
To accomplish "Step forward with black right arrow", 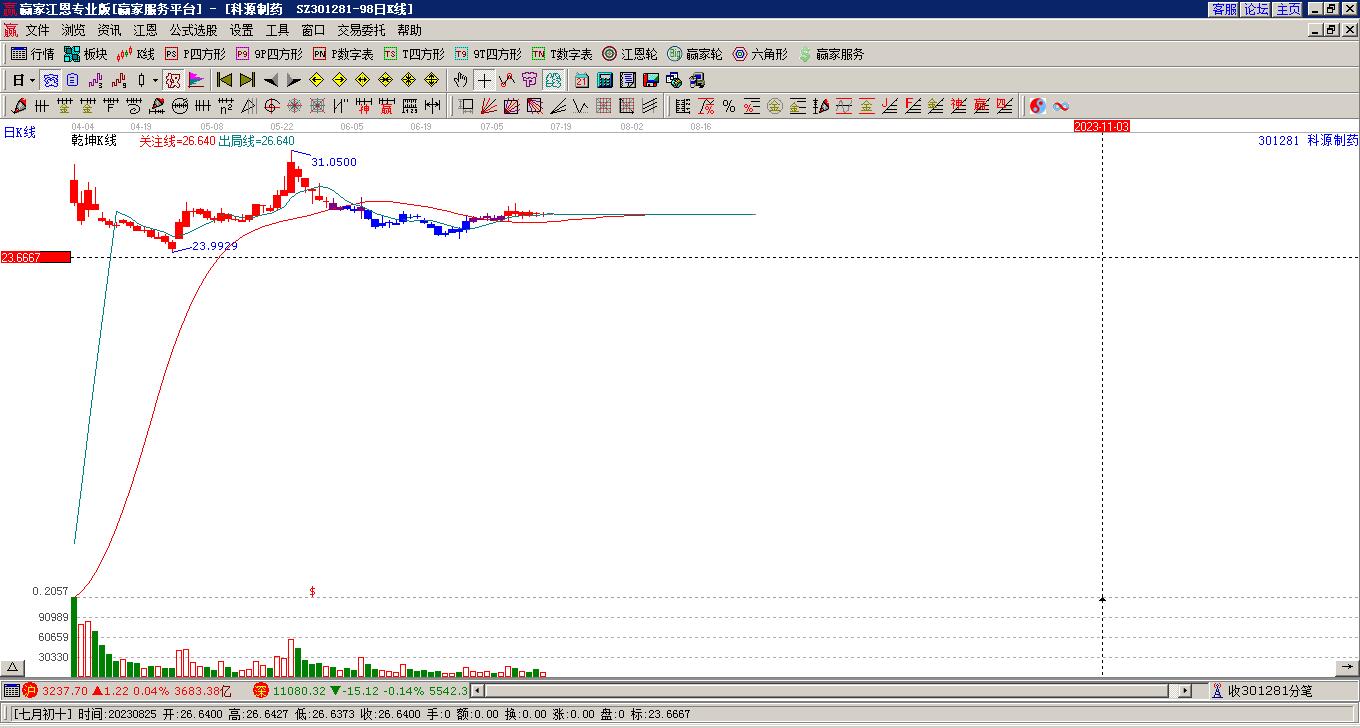I will tap(293, 80).
